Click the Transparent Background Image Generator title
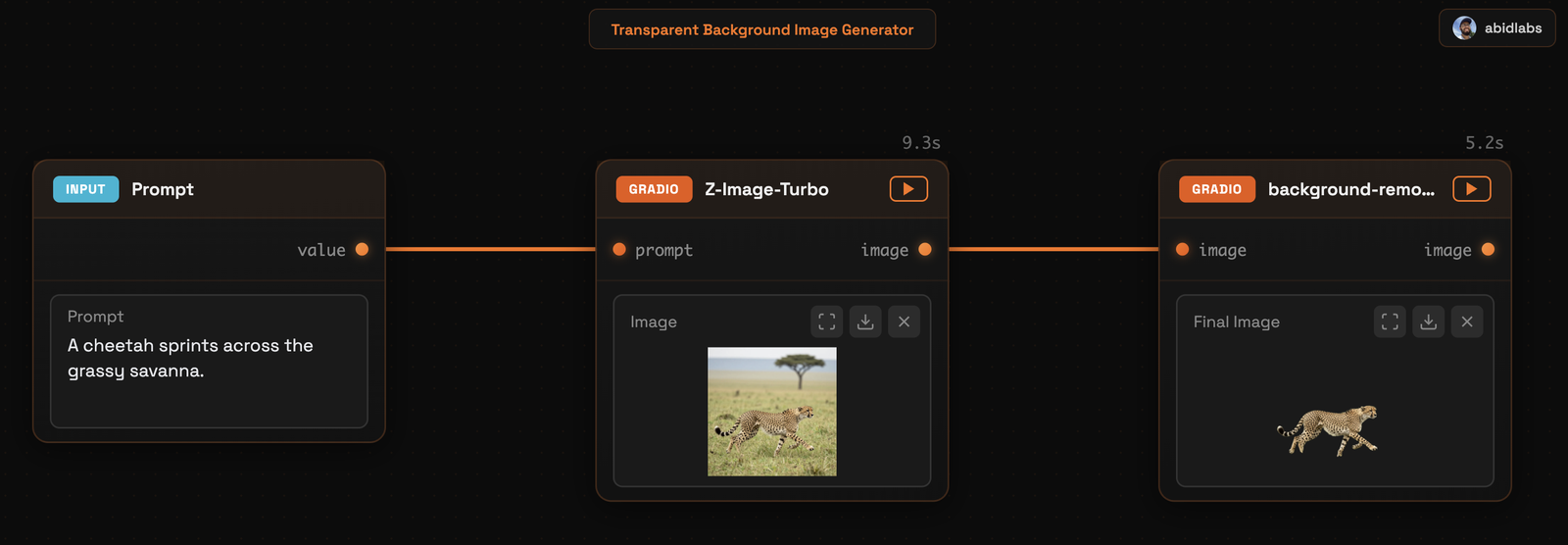The width and height of the screenshot is (1568, 545). (762, 29)
